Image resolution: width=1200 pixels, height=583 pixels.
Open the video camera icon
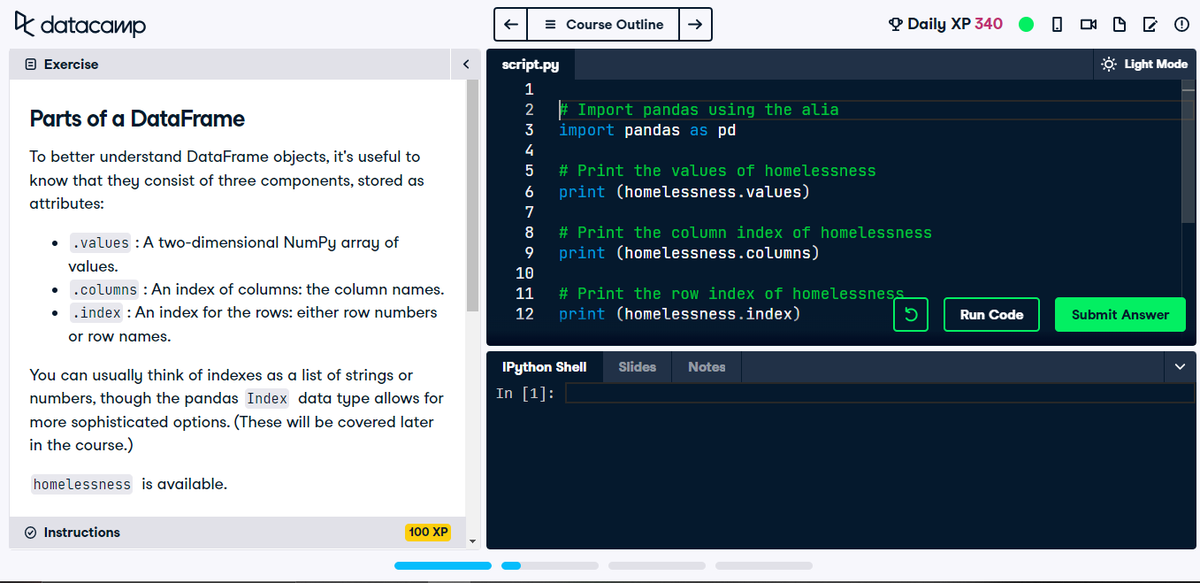pyautogui.click(x=1088, y=24)
